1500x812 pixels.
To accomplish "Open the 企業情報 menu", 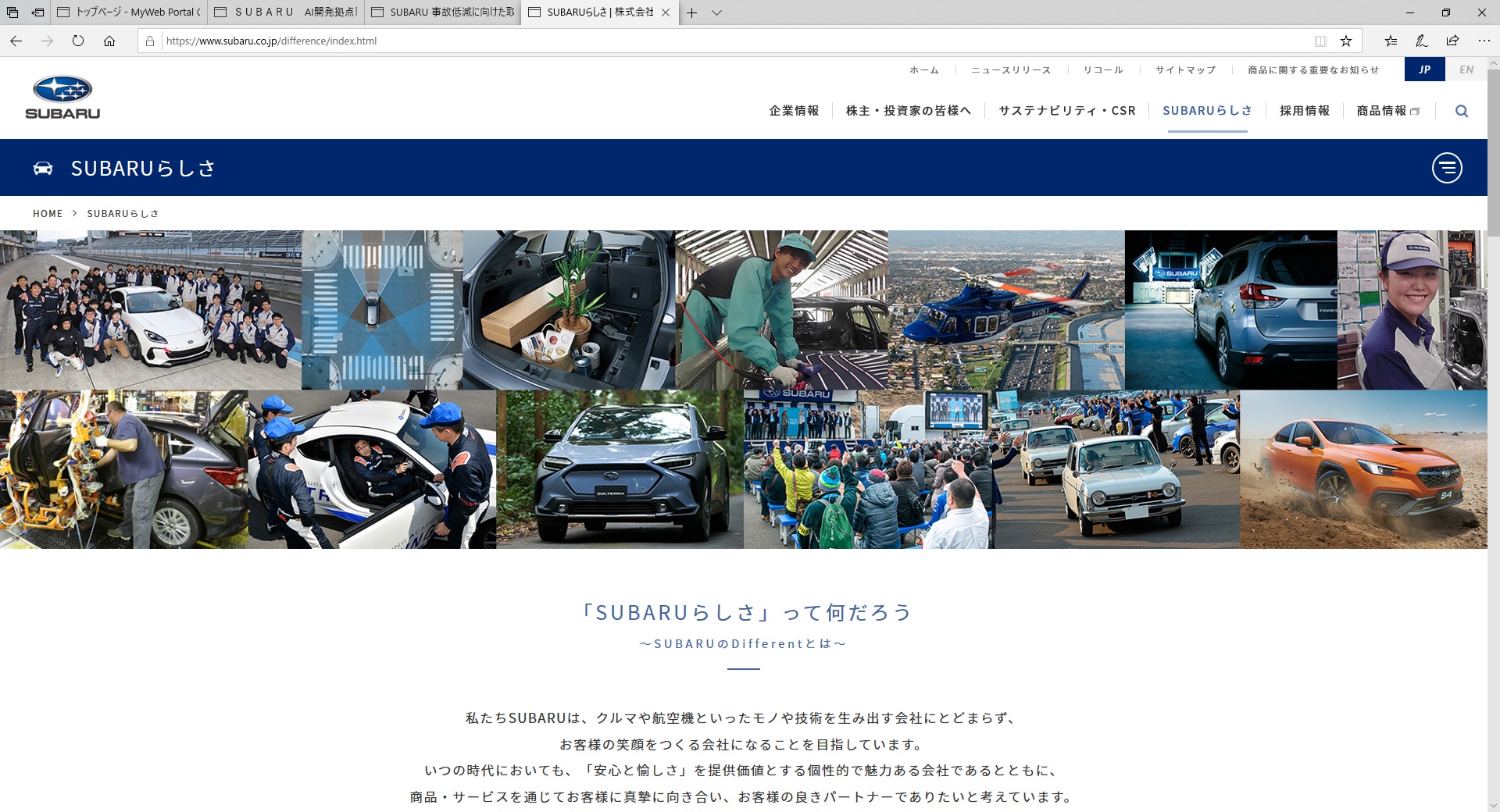I will click(794, 111).
